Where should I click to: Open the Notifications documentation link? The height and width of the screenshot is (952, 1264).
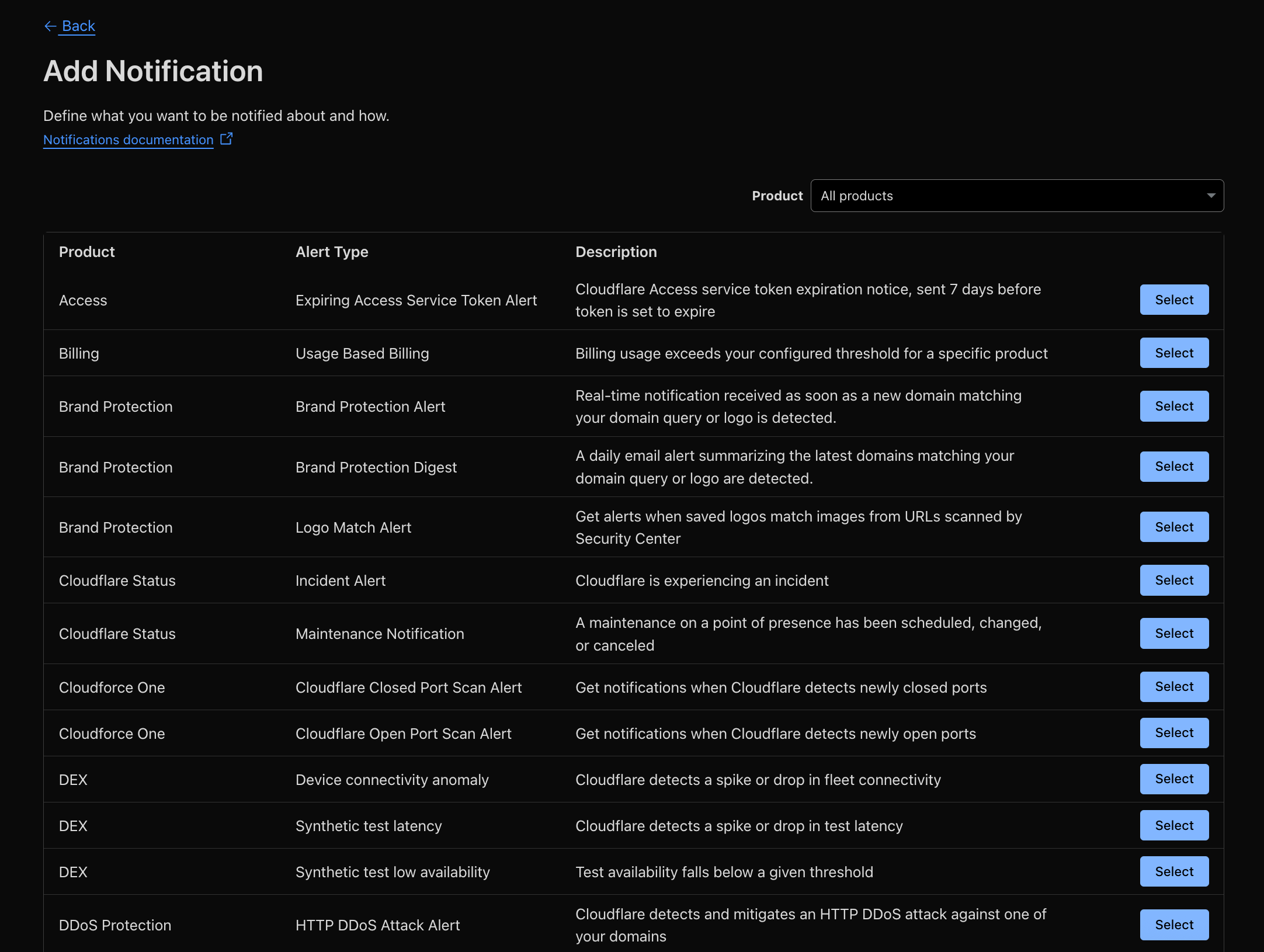[x=129, y=140]
